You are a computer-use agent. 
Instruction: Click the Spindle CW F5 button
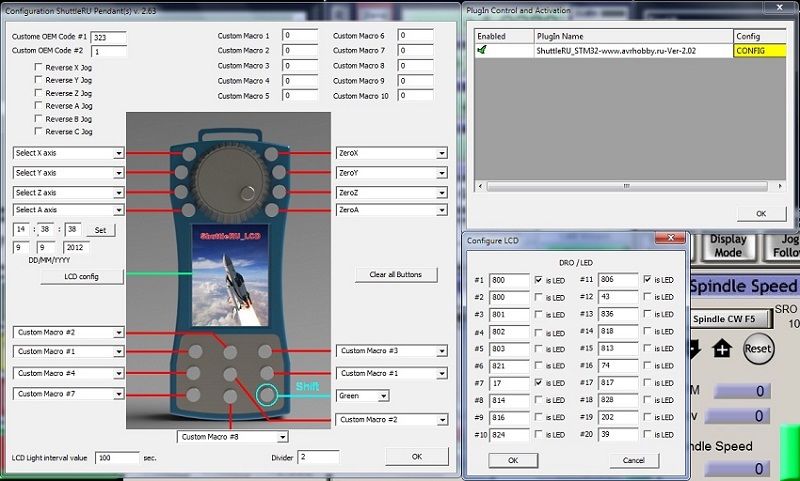pyautogui.click(x=731, y=319)
